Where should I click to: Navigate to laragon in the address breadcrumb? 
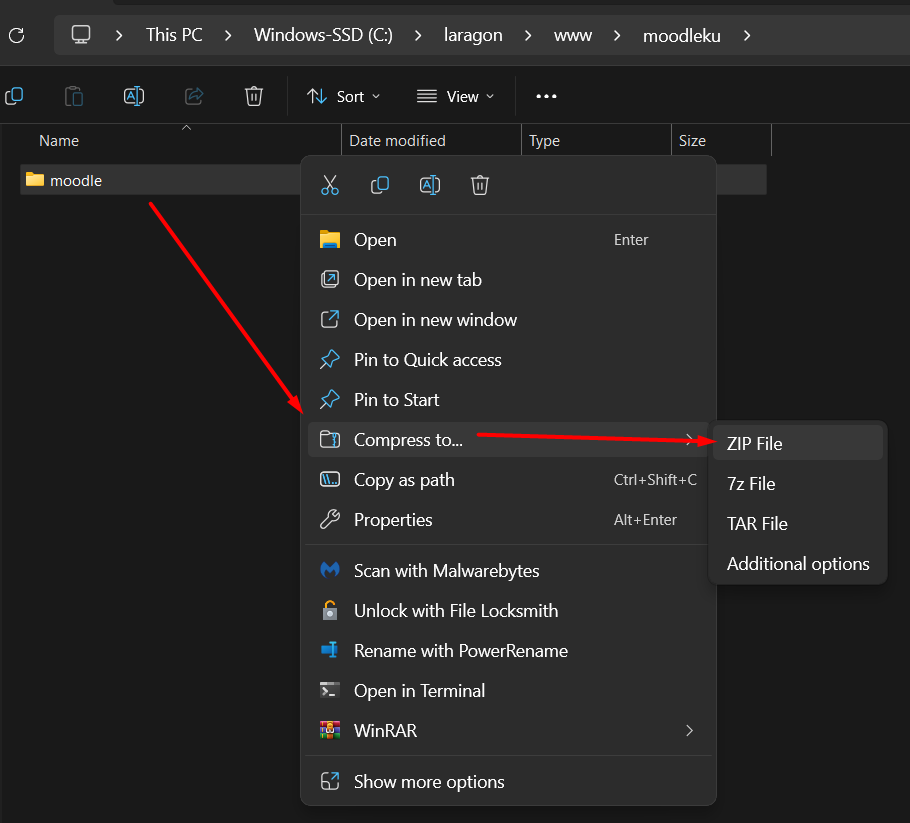coord(473,35)
